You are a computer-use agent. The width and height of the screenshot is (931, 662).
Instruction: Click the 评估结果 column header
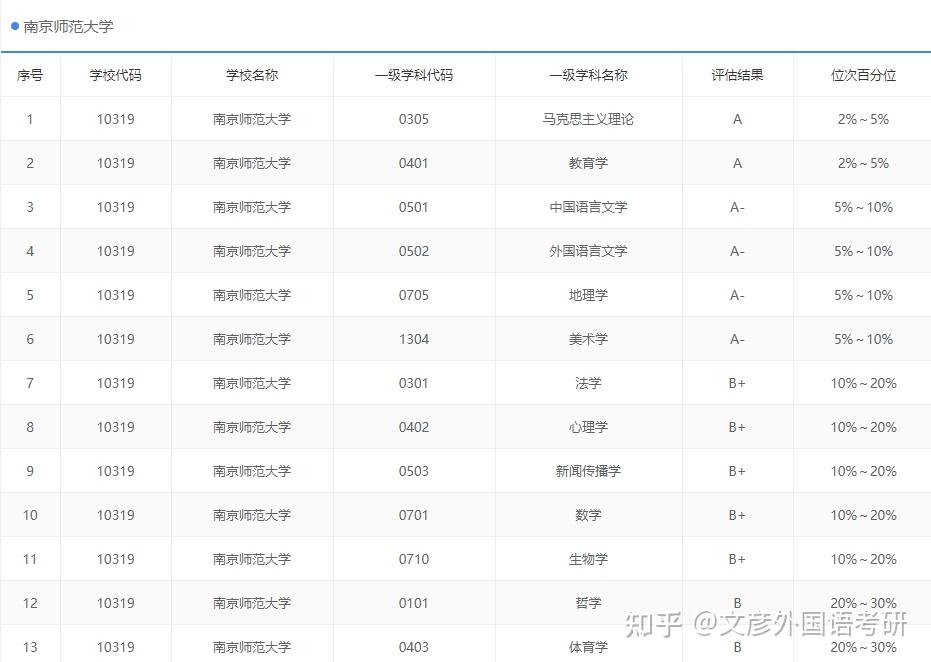(x=737, y=75)
